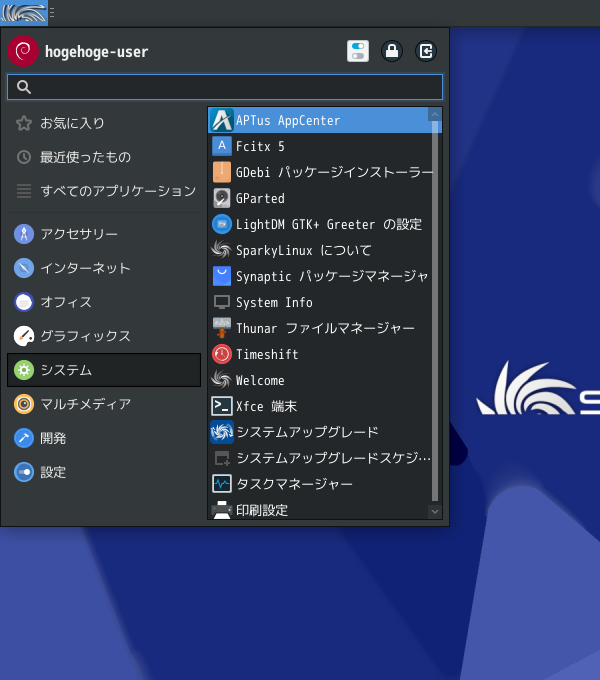
Task: Select the オフィス category
Action: (104, 302)
